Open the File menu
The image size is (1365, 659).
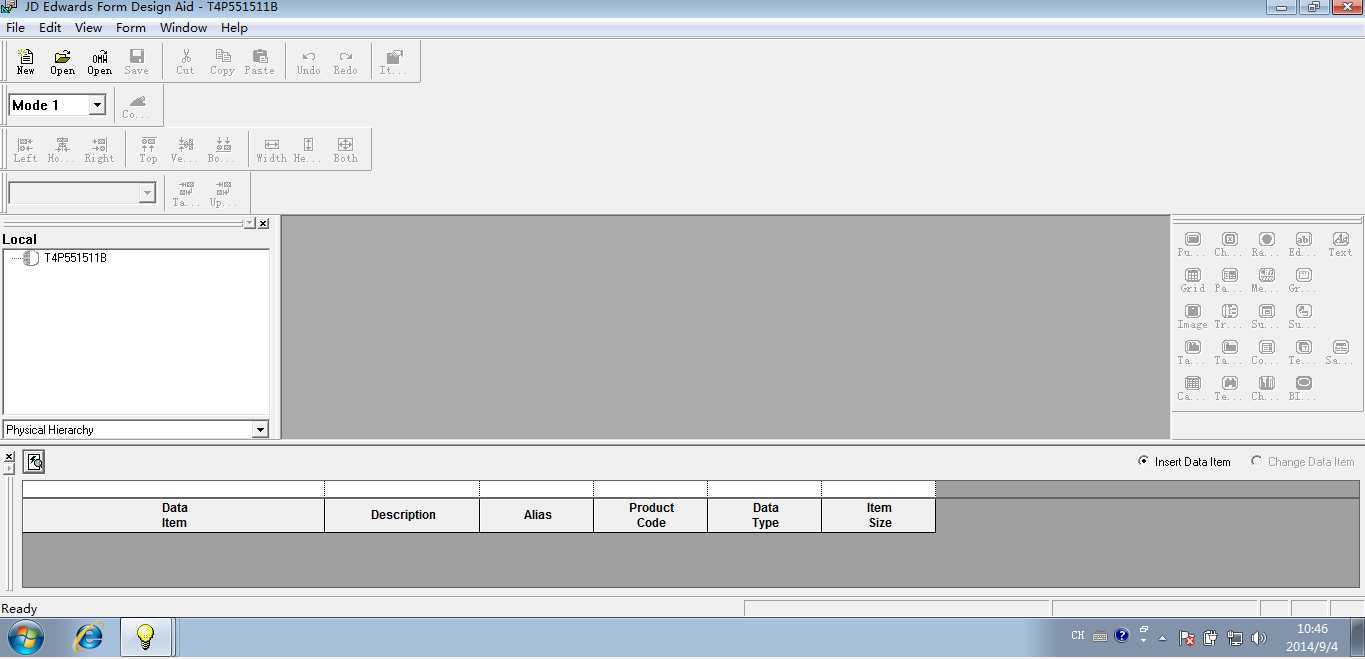15,28
